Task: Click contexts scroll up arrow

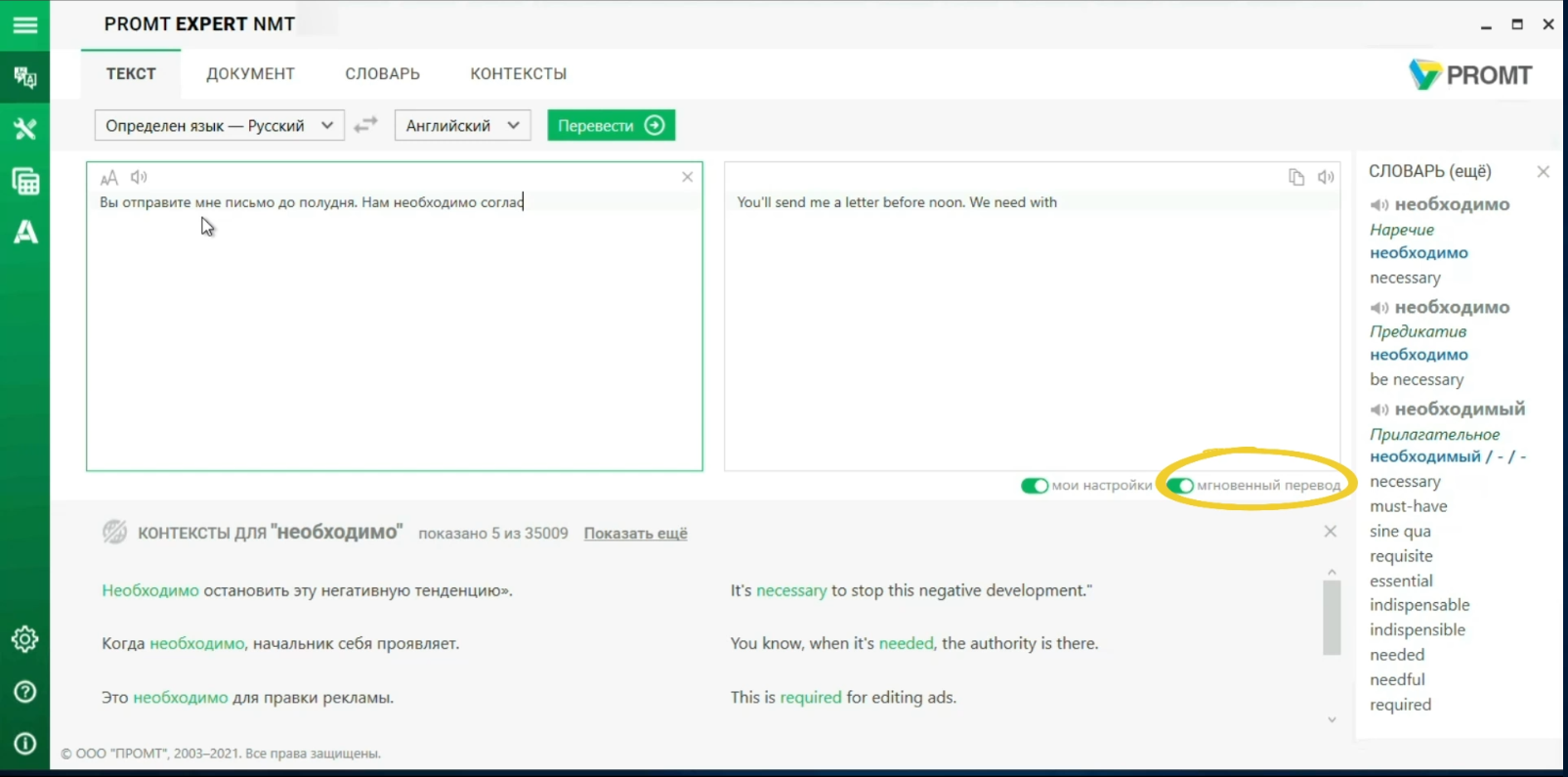Action: tap(1332, 572)
